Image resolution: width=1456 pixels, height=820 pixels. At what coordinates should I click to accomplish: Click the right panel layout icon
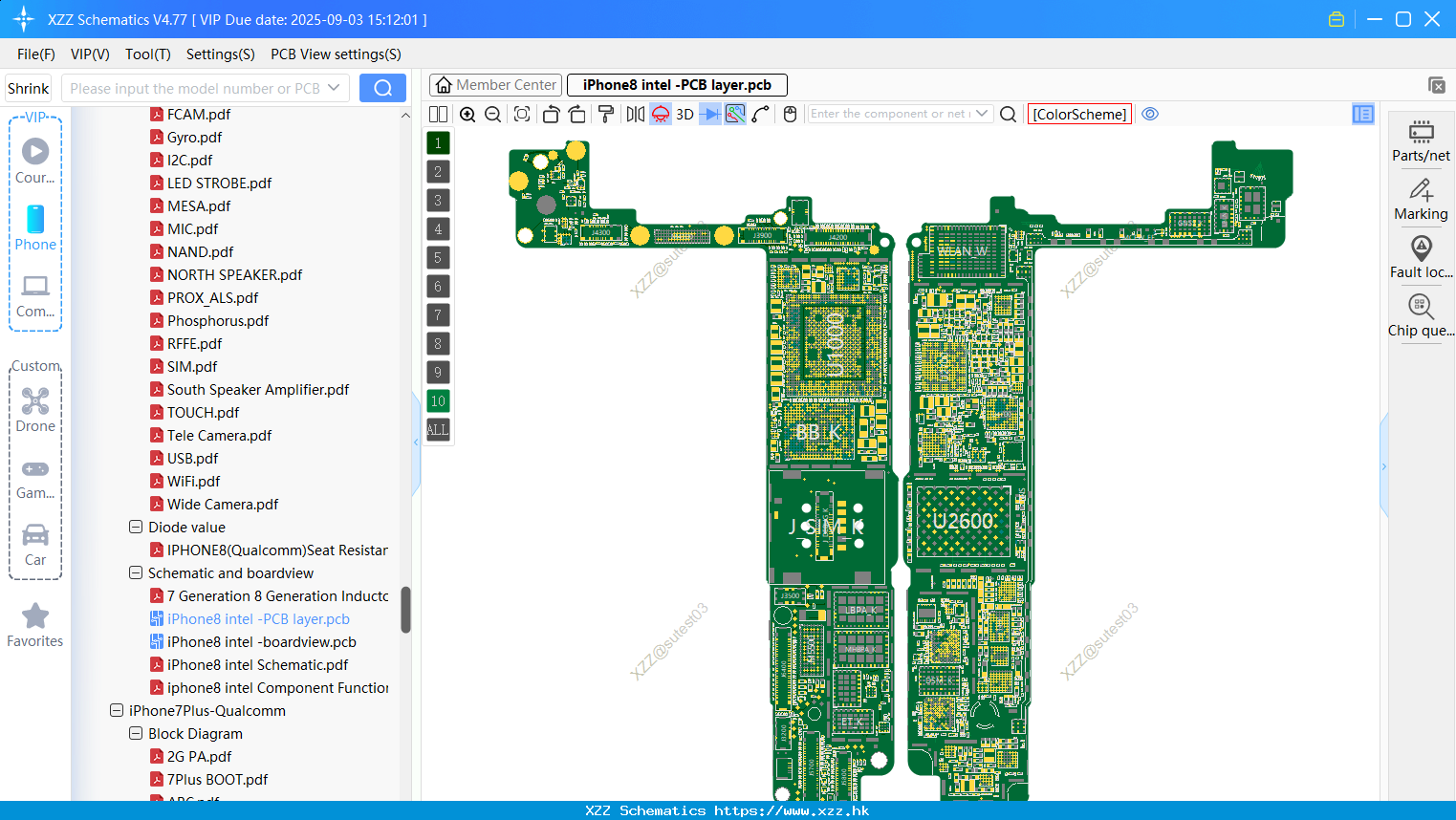[x=1363, y=114]
